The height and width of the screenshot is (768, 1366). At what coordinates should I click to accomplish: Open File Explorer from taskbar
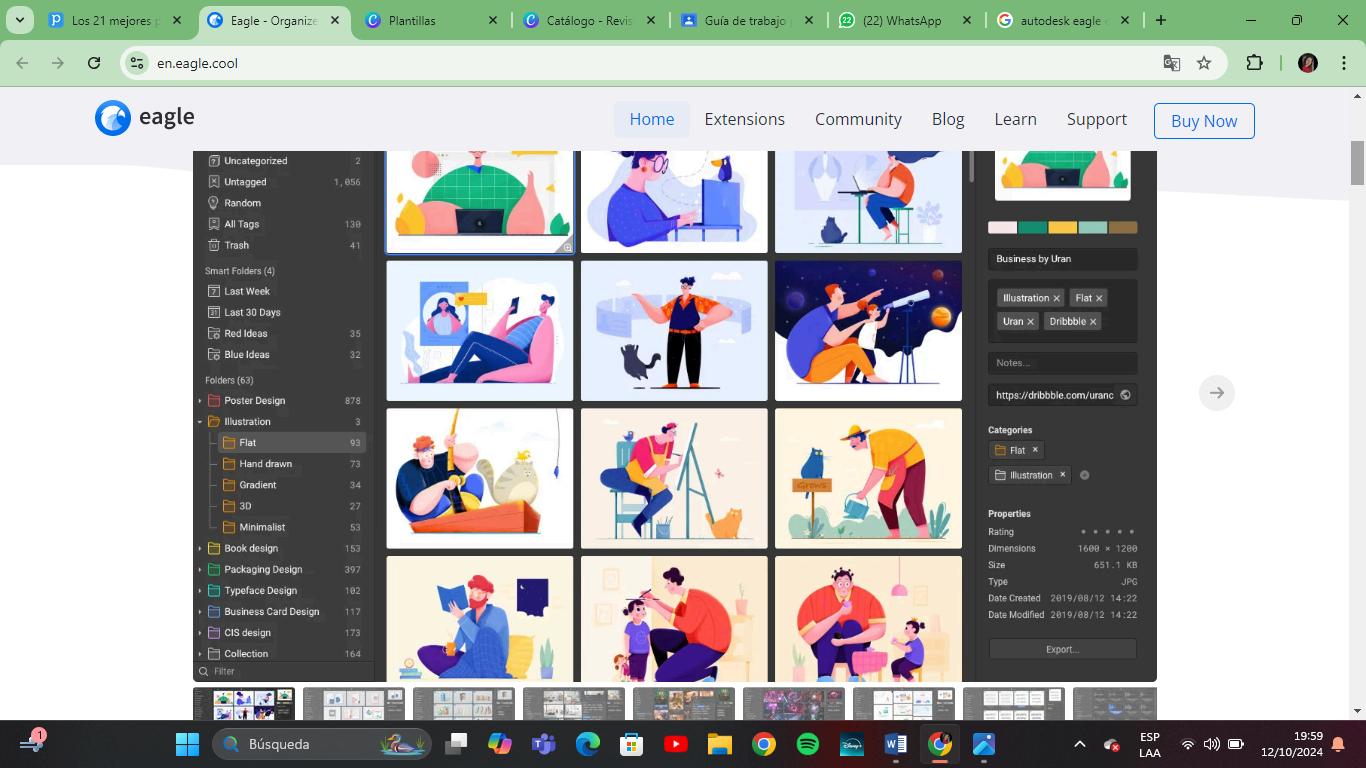tap(720, 744)
